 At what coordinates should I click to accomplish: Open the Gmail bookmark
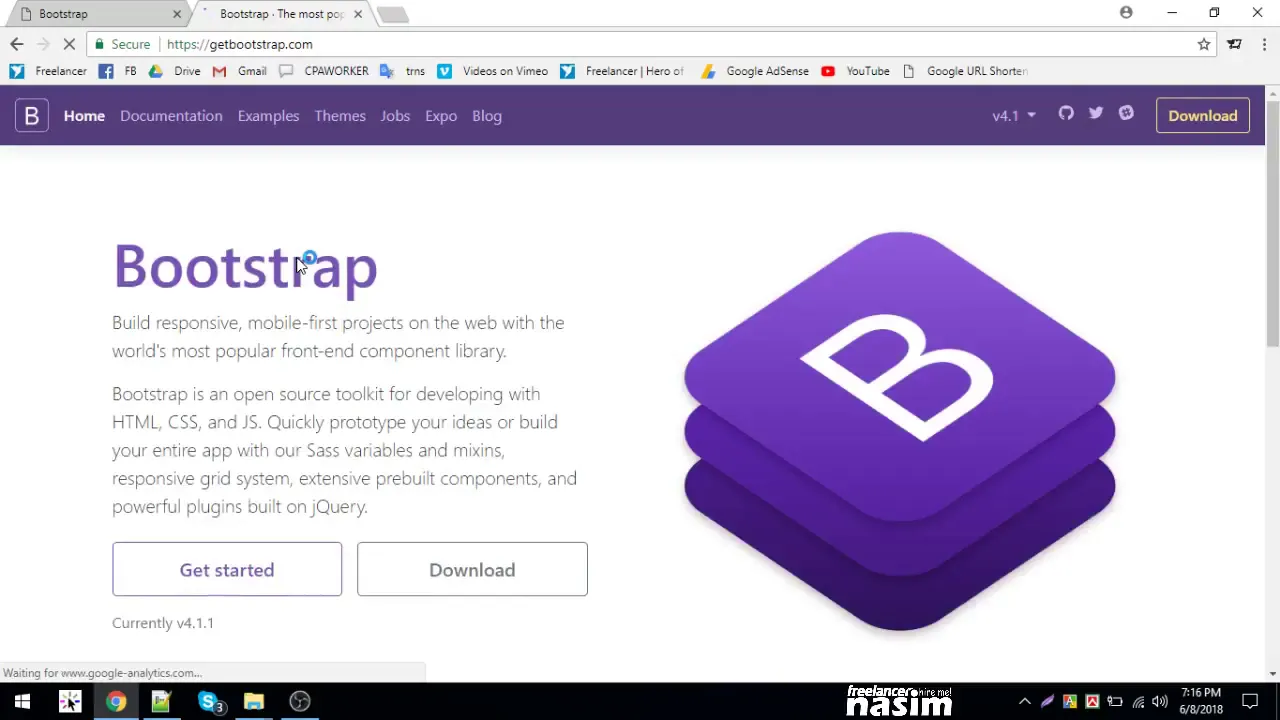[240, 71]
